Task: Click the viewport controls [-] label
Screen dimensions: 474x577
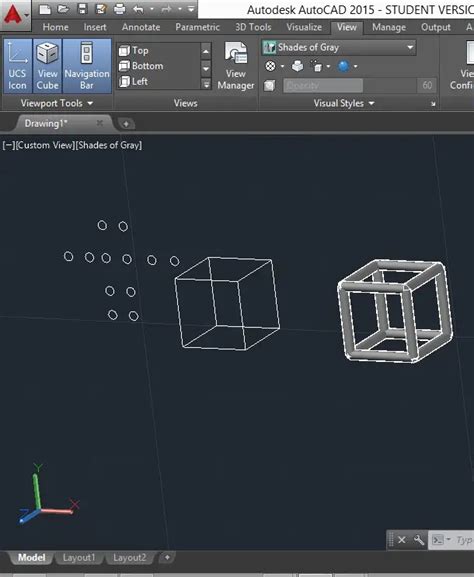Action: [x=8, y=145]
